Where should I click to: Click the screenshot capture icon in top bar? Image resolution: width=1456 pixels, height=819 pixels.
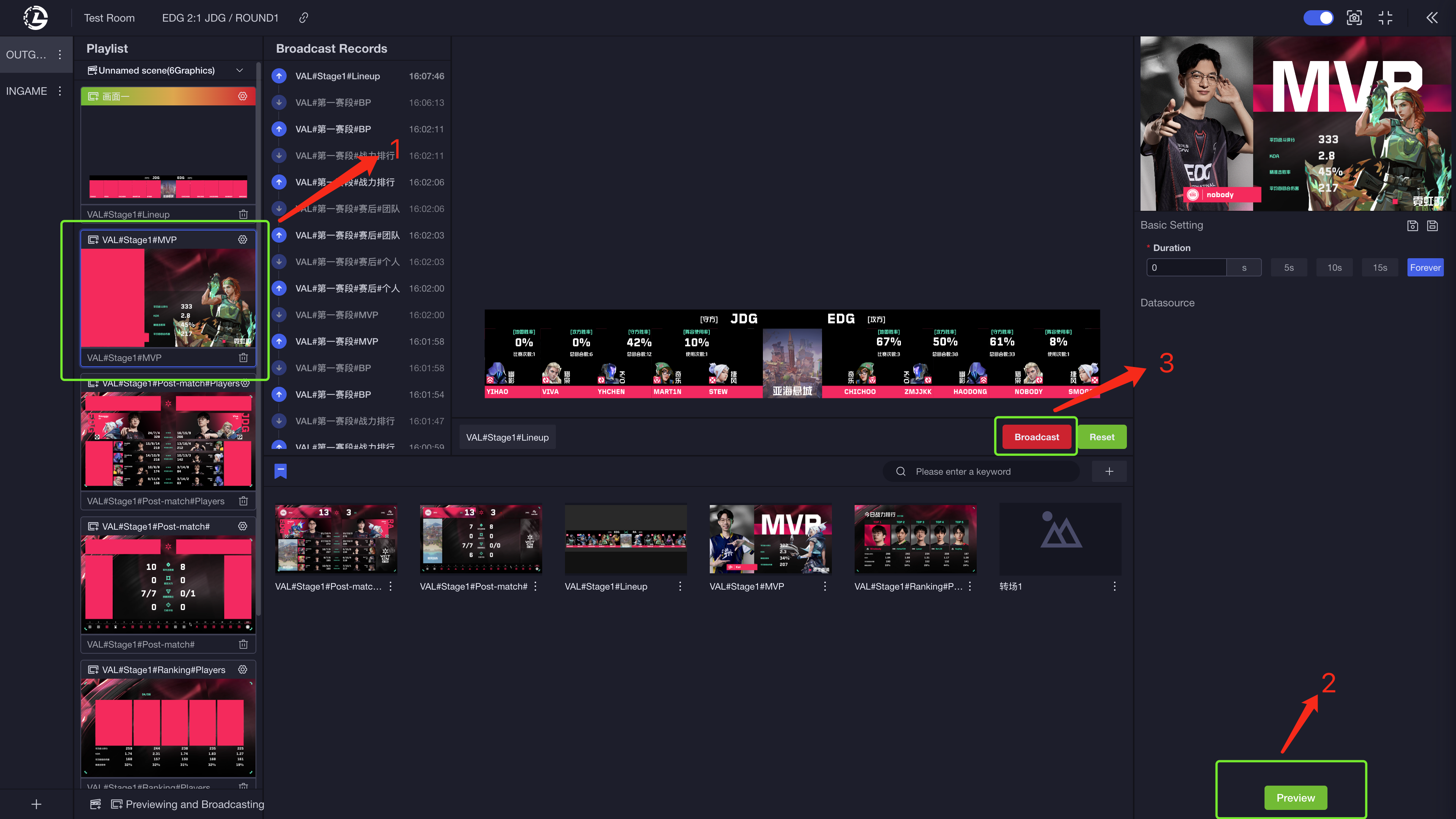click(x=1354, y=18)
